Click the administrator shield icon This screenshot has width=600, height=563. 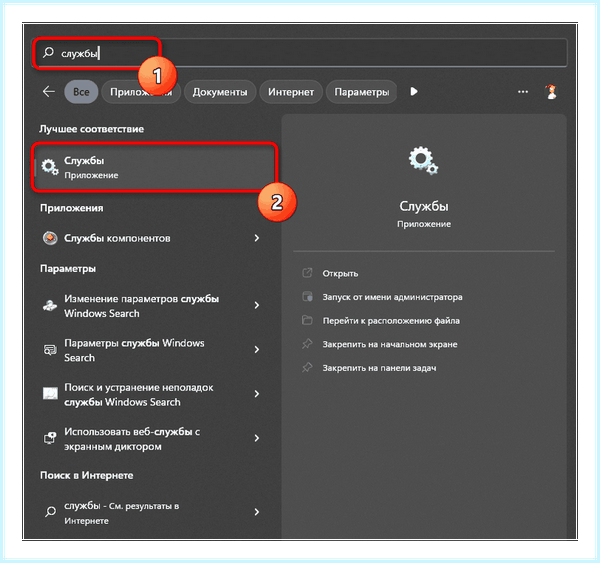tap(307, 297)
